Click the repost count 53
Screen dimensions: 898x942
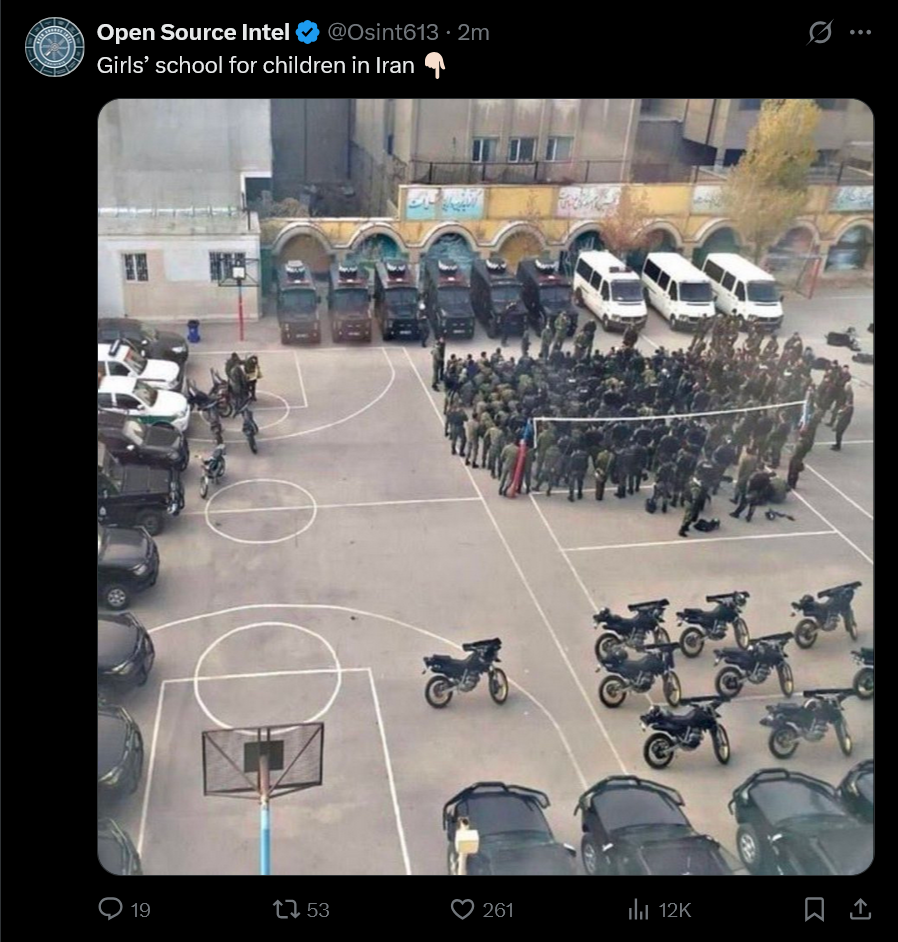click(x=318, y=910)
